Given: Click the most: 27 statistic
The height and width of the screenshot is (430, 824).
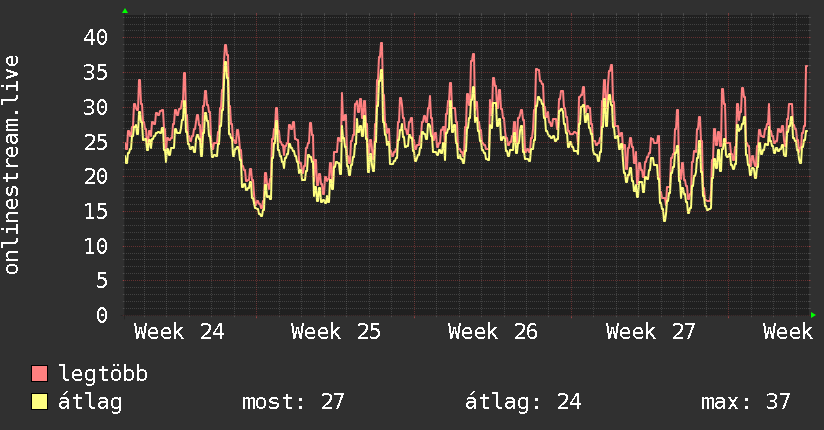Looking at the screenshot, I should click(293, 402).
